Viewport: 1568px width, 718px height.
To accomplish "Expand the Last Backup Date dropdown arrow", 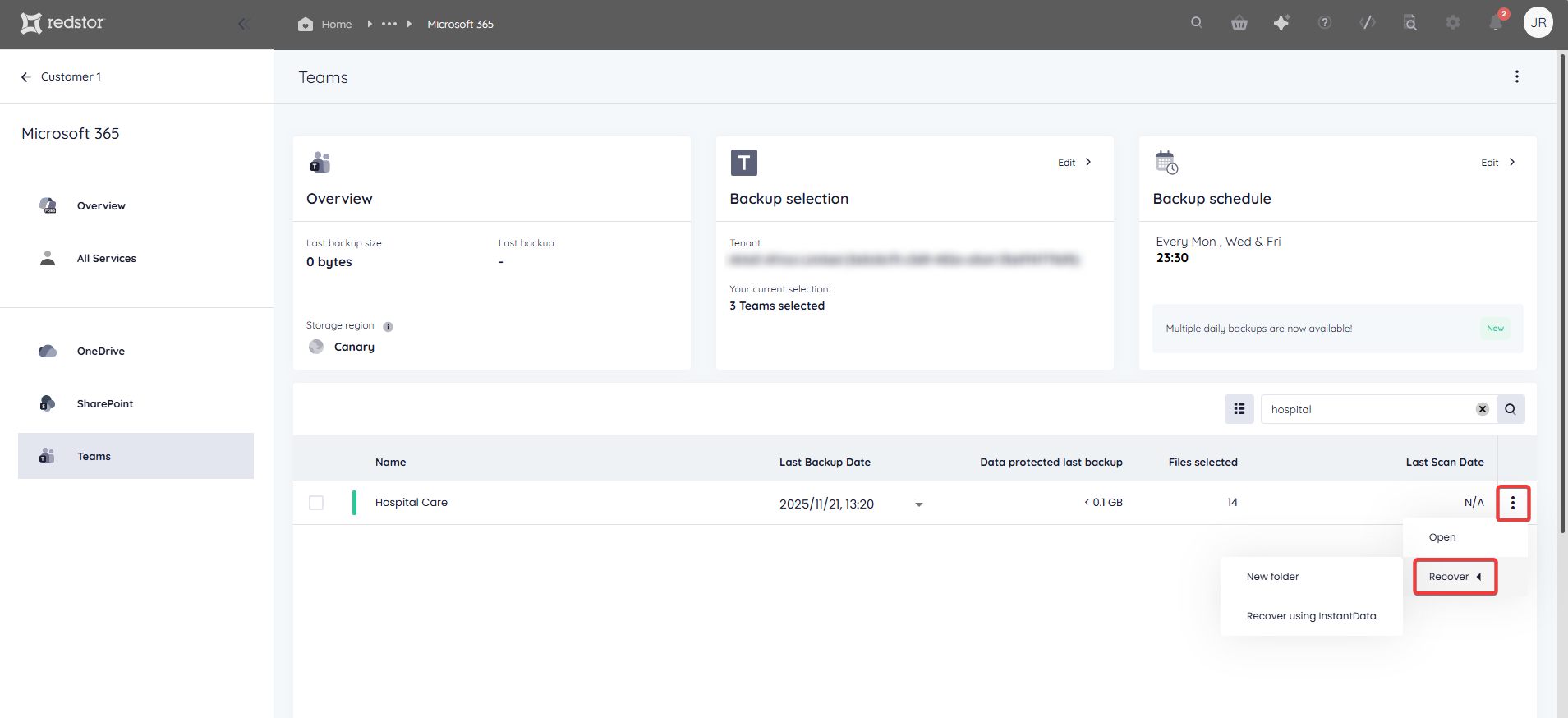I will [919, 504].
